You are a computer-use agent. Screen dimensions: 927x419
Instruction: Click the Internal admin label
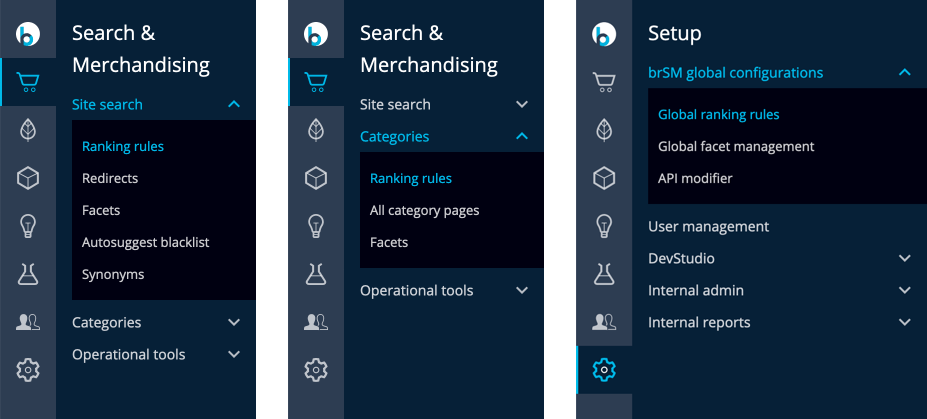[696, 290]
